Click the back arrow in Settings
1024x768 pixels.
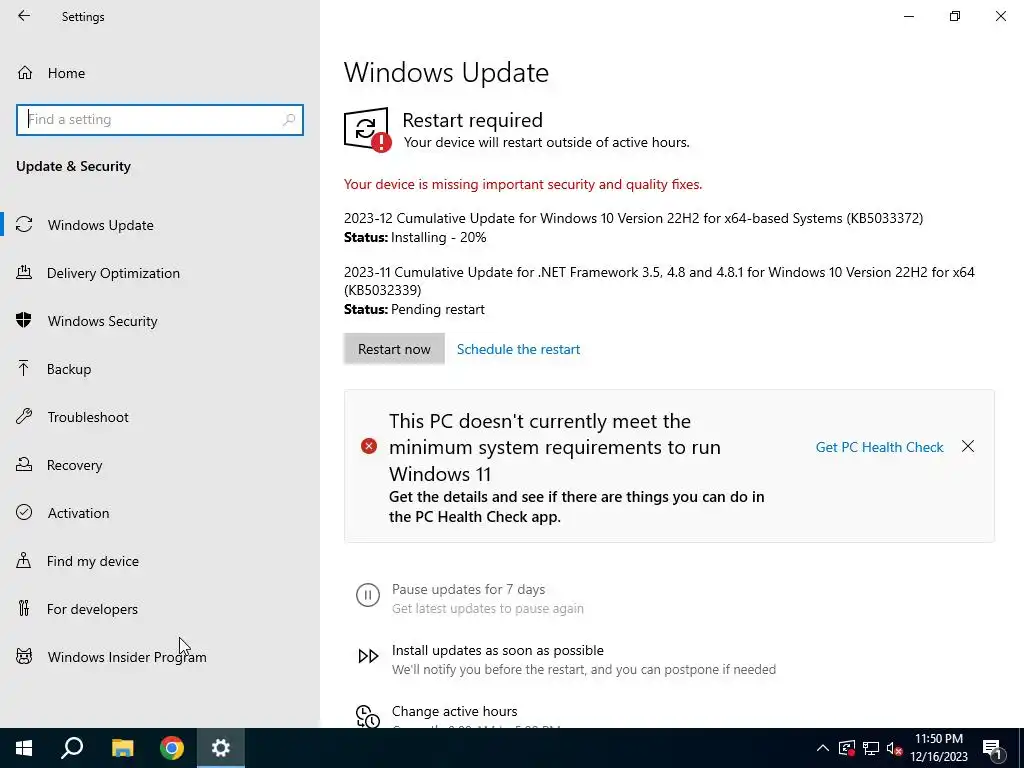tap(24, 16)
